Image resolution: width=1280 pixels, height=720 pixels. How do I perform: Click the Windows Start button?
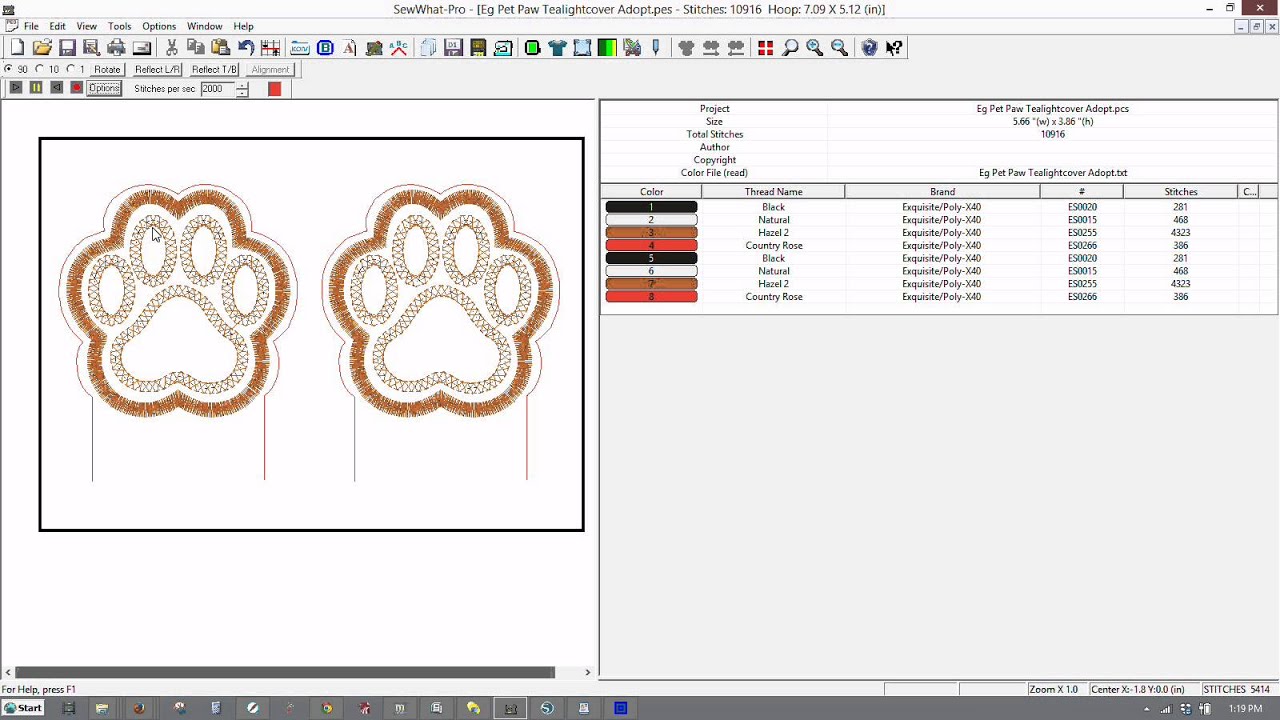point(23,708)
